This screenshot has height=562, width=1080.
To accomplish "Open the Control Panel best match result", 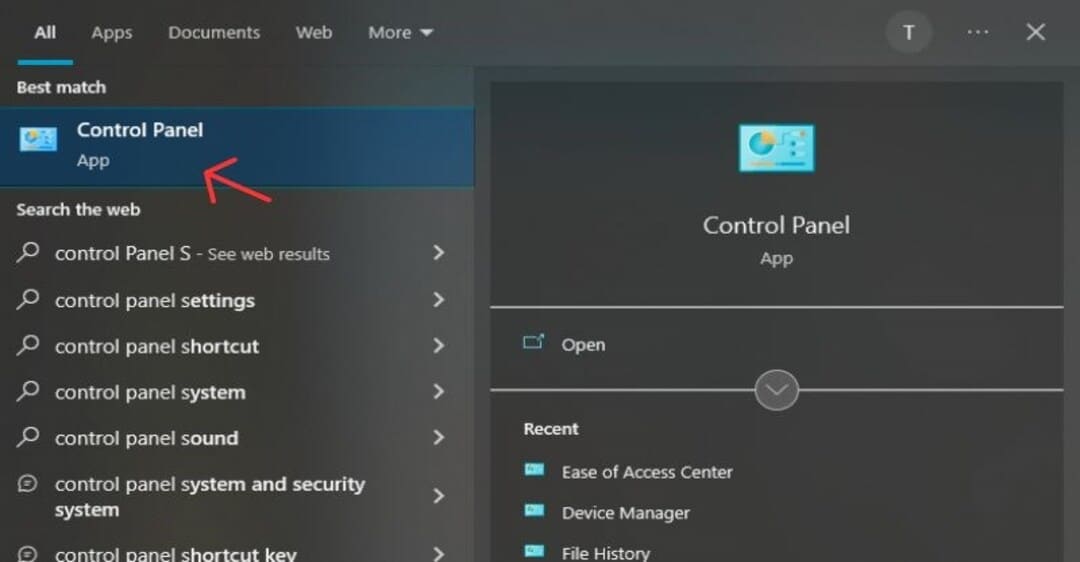I will [x=139, y=144].
